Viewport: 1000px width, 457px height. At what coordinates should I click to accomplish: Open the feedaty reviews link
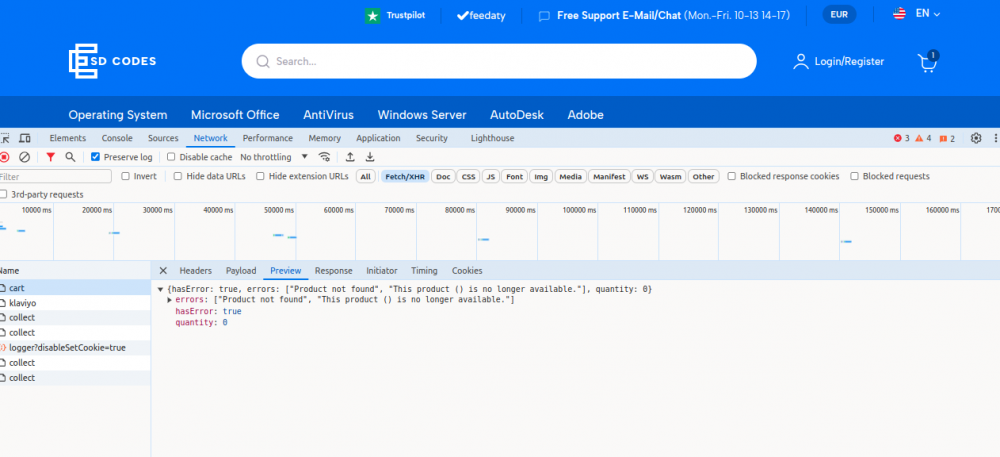tap(482, 16)
